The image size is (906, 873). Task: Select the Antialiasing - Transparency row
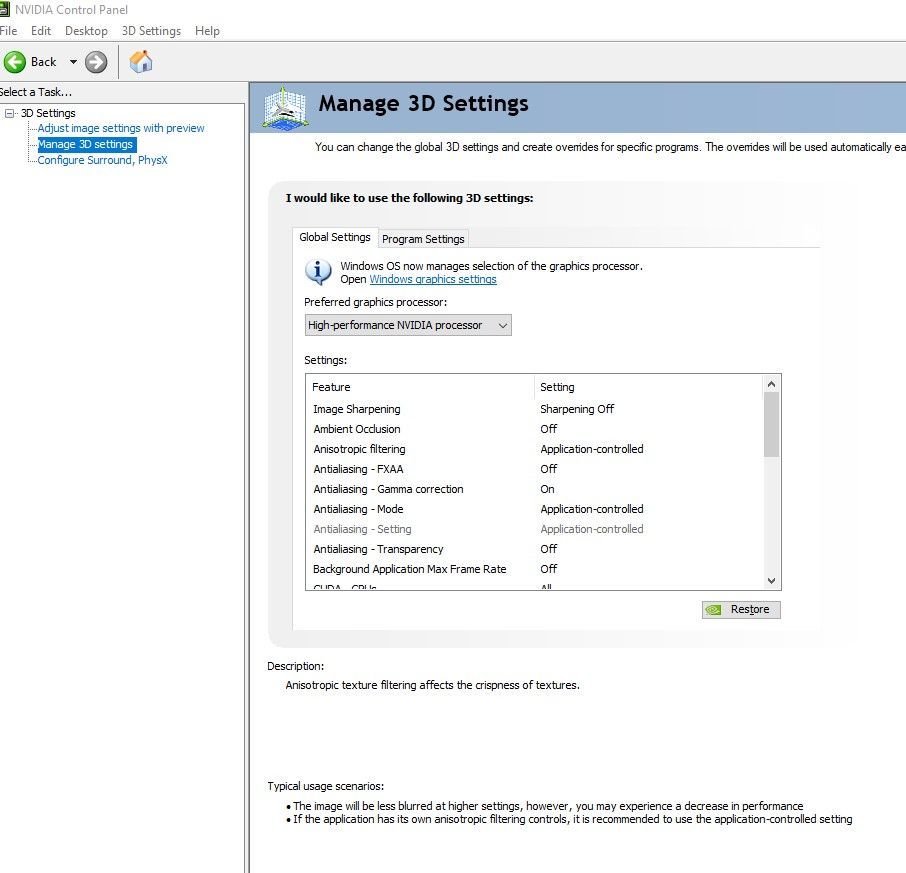click(x=535, y=549)
